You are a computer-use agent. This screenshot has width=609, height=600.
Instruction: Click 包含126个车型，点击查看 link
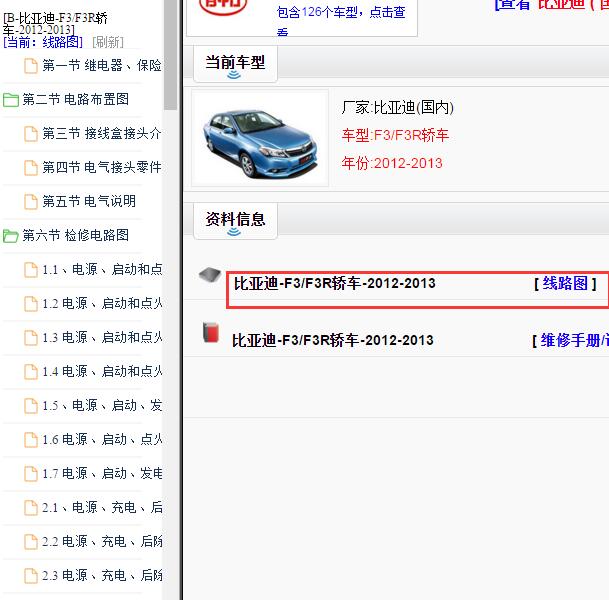[341, 21]
